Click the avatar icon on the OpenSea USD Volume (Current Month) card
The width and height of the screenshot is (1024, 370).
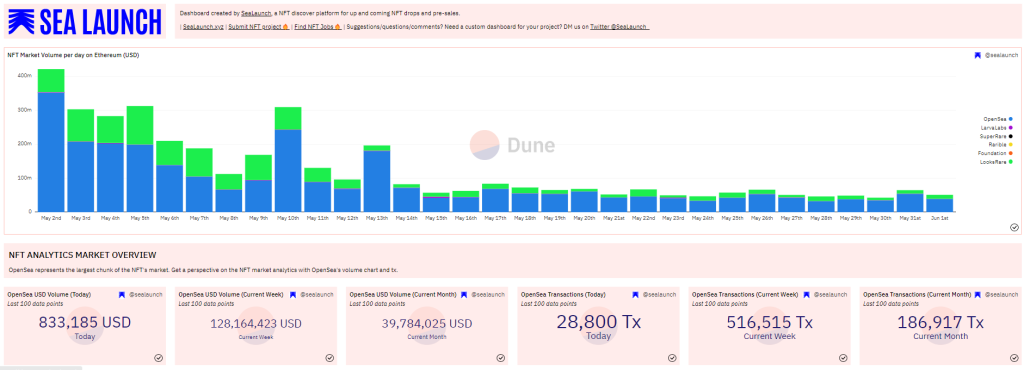click(x=464, y=295)
